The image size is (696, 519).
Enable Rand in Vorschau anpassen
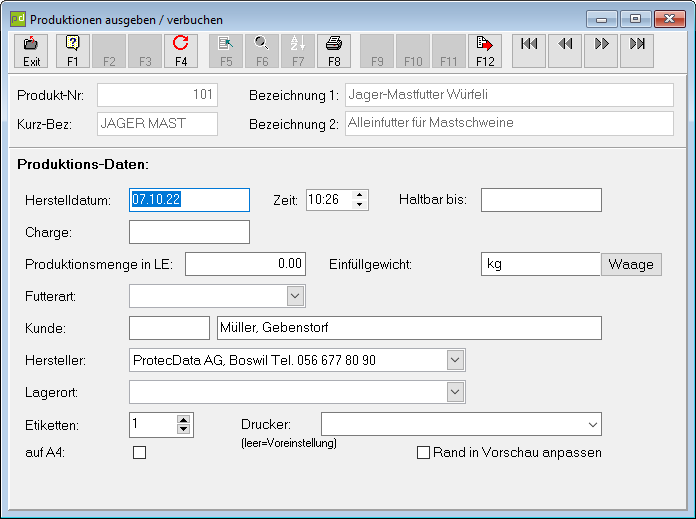[x=423, y=452]
